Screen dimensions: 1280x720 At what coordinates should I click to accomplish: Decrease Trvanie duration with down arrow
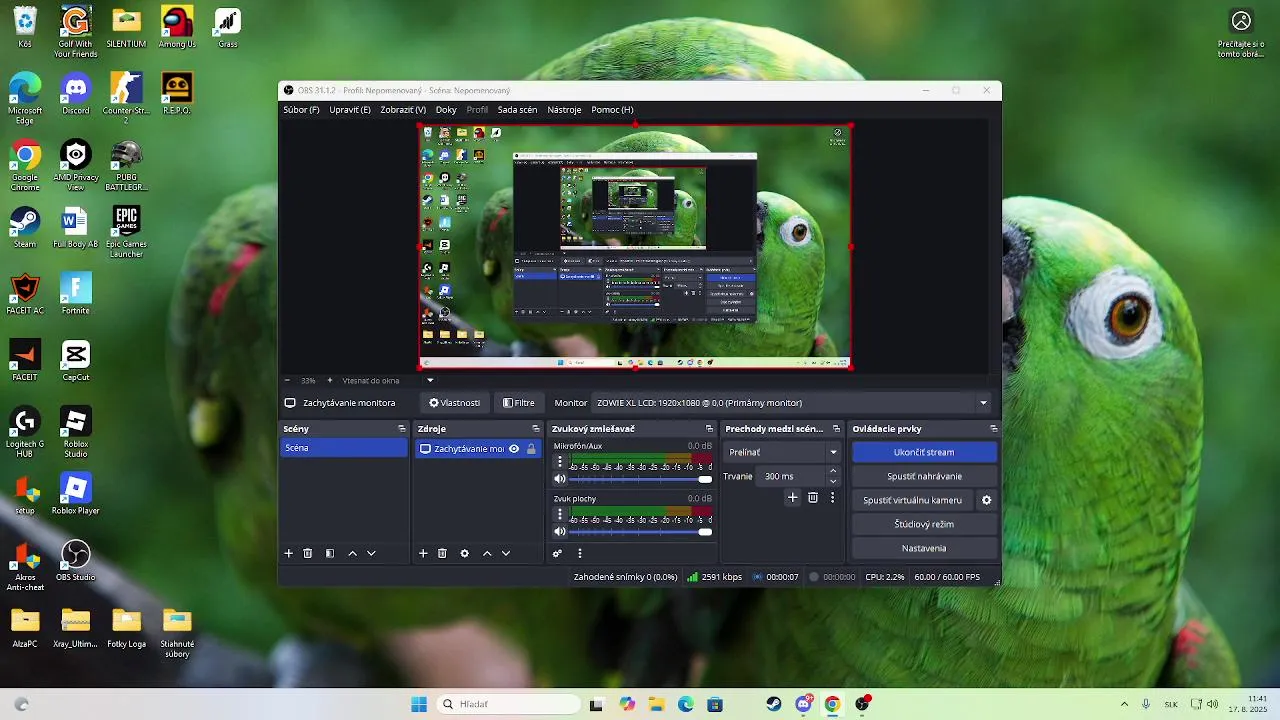pos(833,481)
